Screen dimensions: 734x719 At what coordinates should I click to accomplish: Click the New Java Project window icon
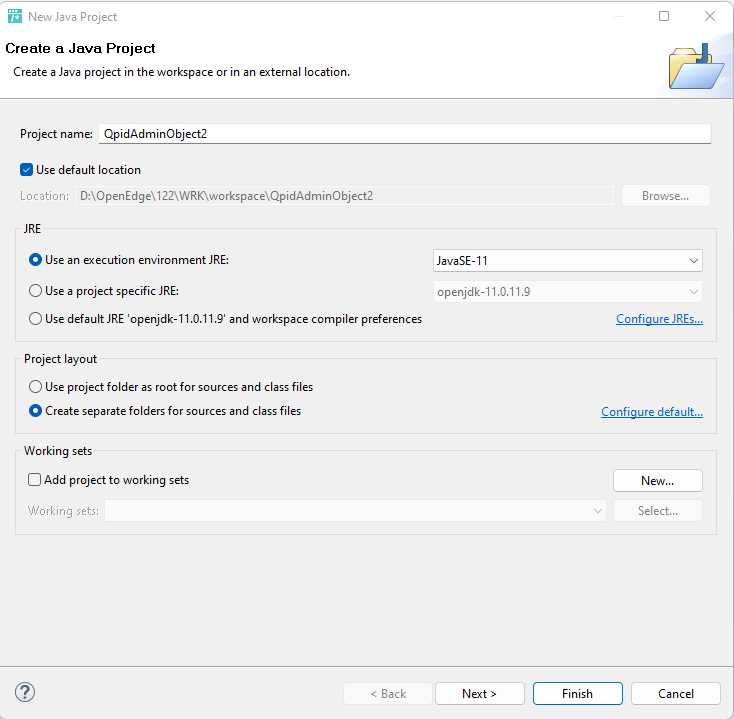coord(15,16)
